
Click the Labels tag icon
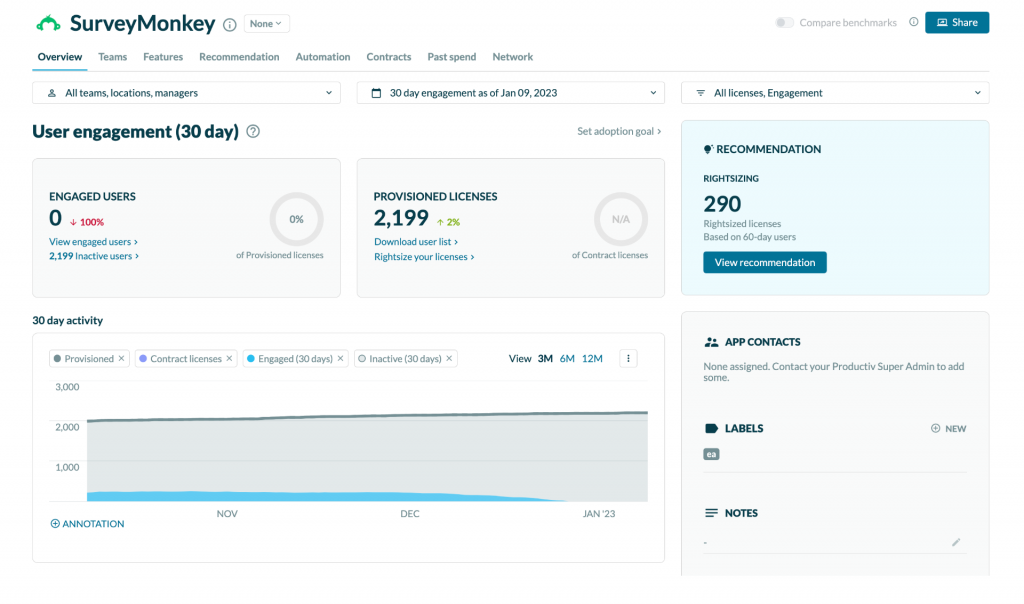point(711,428)
